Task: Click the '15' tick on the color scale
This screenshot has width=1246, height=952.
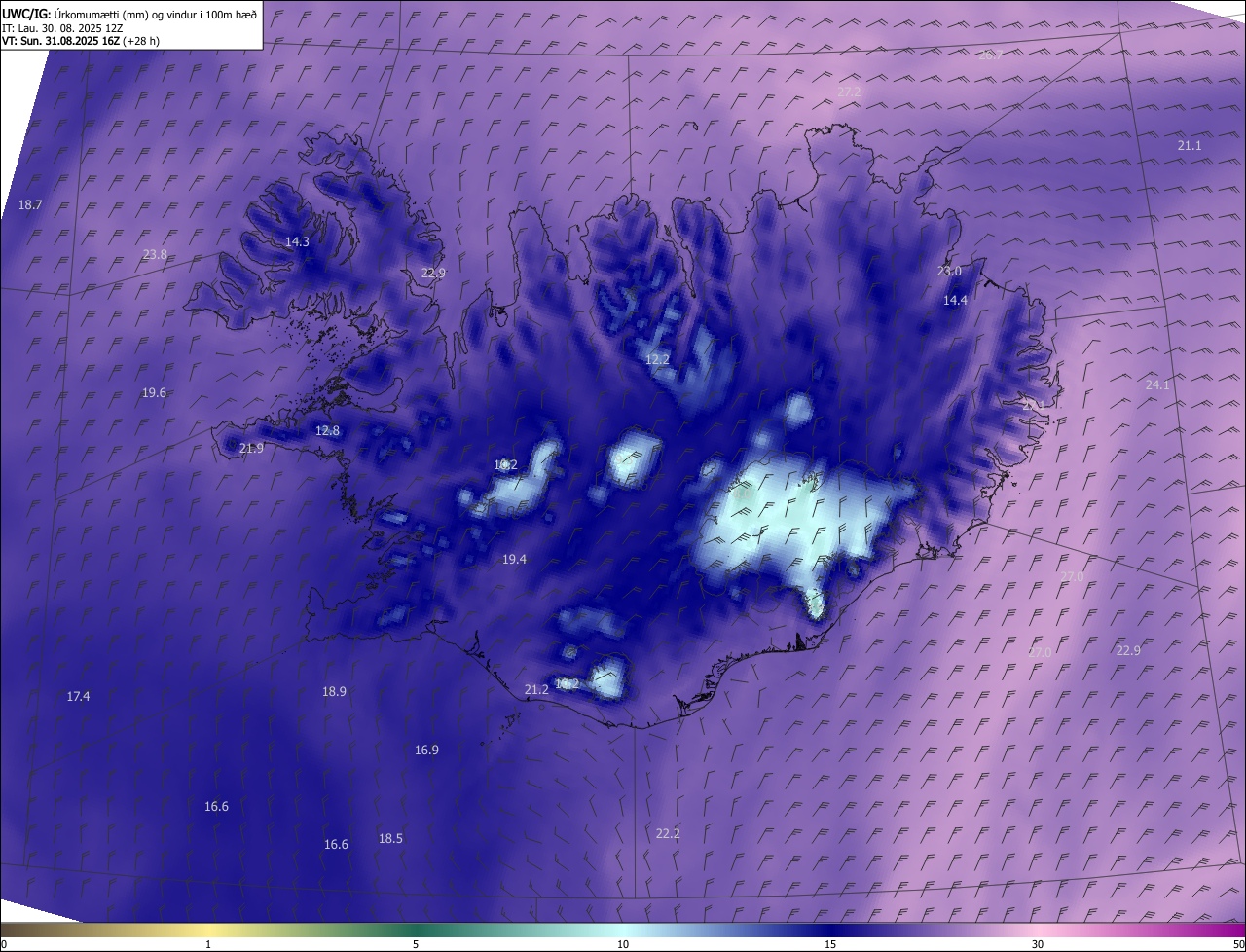Action: pos(830,945)
